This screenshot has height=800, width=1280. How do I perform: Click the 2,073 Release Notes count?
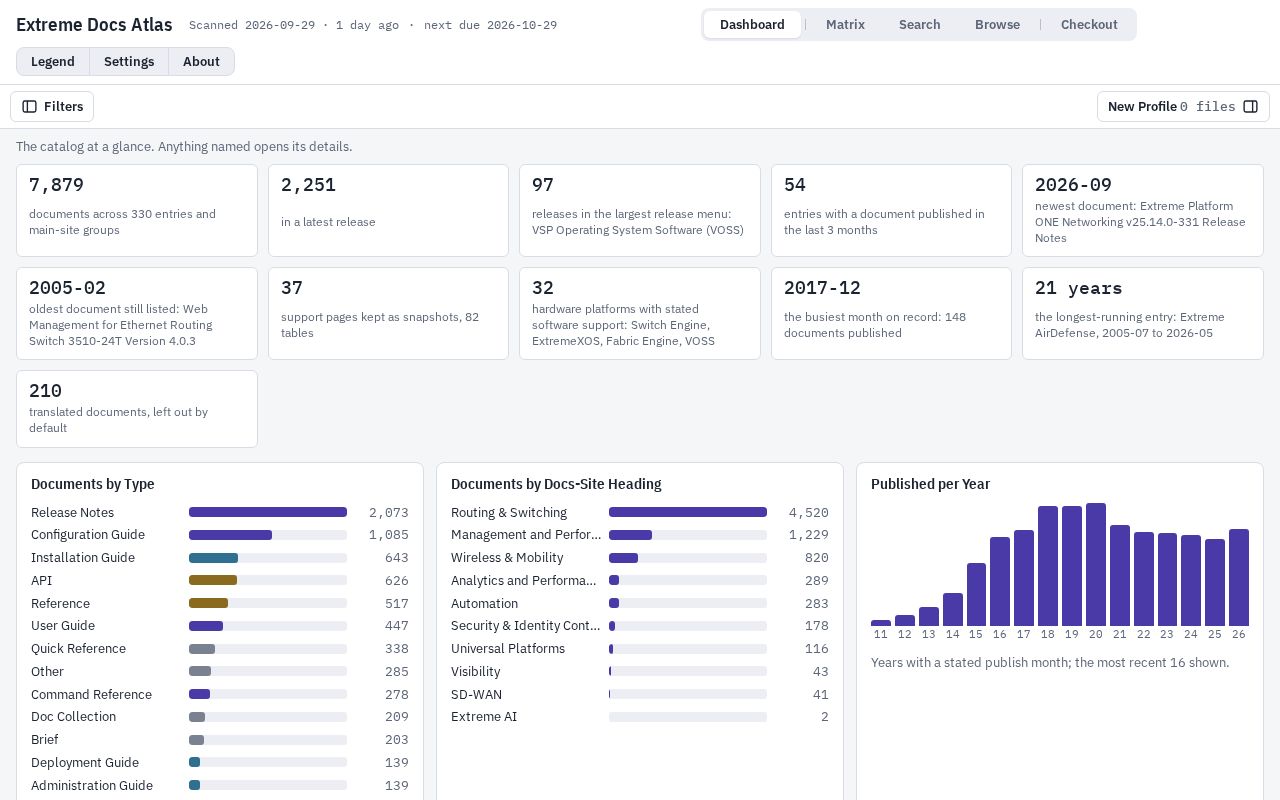point(388,513)
